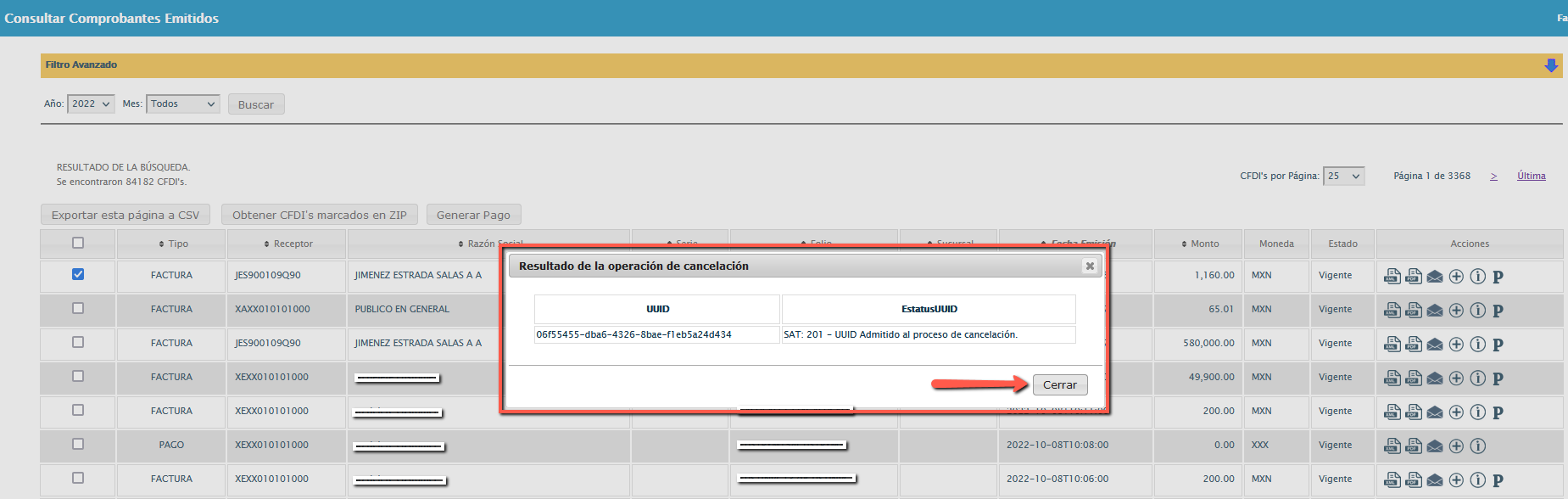Open the Año dropdown showing 2022
The width and height of the screenshot is (1568, 499).
click(x=91, y=104)
